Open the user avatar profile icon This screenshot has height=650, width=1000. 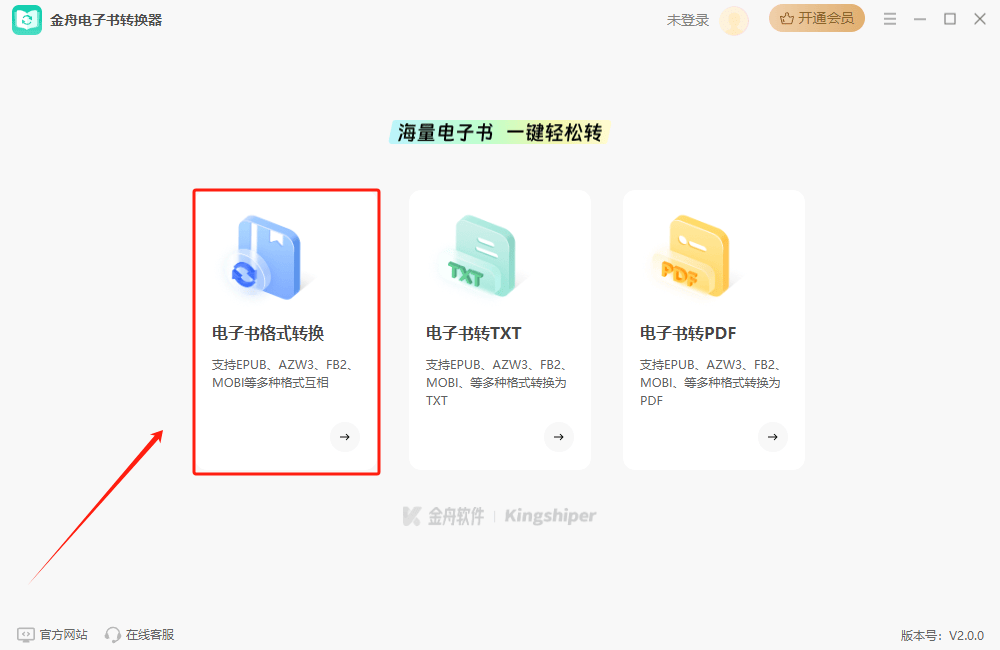tap(734, 20)
